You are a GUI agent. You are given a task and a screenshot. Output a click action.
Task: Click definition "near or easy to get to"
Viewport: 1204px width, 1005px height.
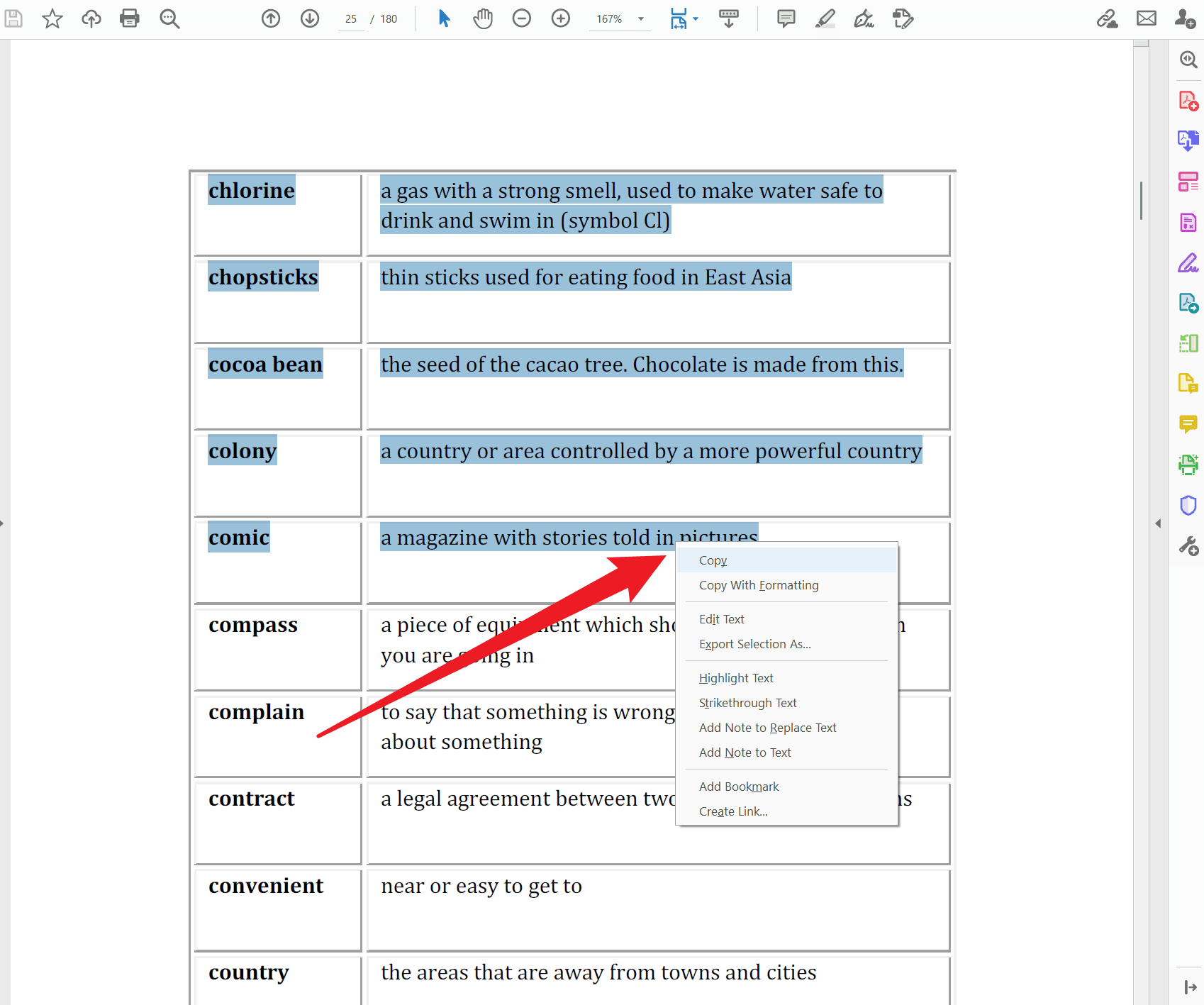coord(481,887)
